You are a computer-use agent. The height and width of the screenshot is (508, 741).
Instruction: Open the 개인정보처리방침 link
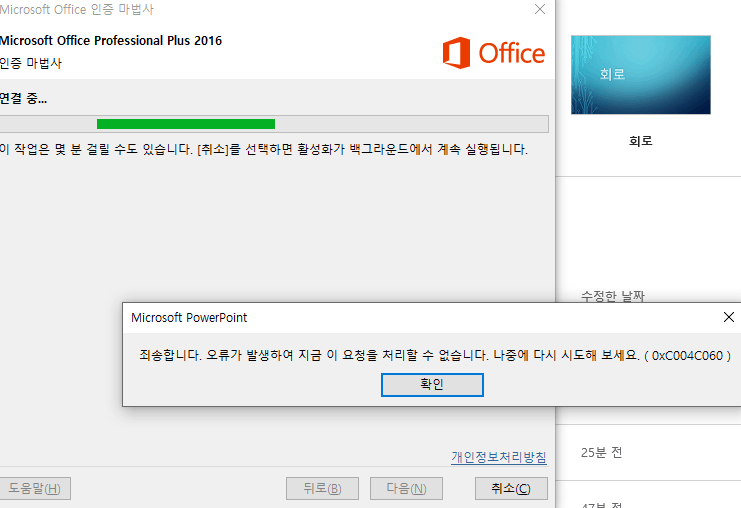pyautogui.click(x=499, y=457)
